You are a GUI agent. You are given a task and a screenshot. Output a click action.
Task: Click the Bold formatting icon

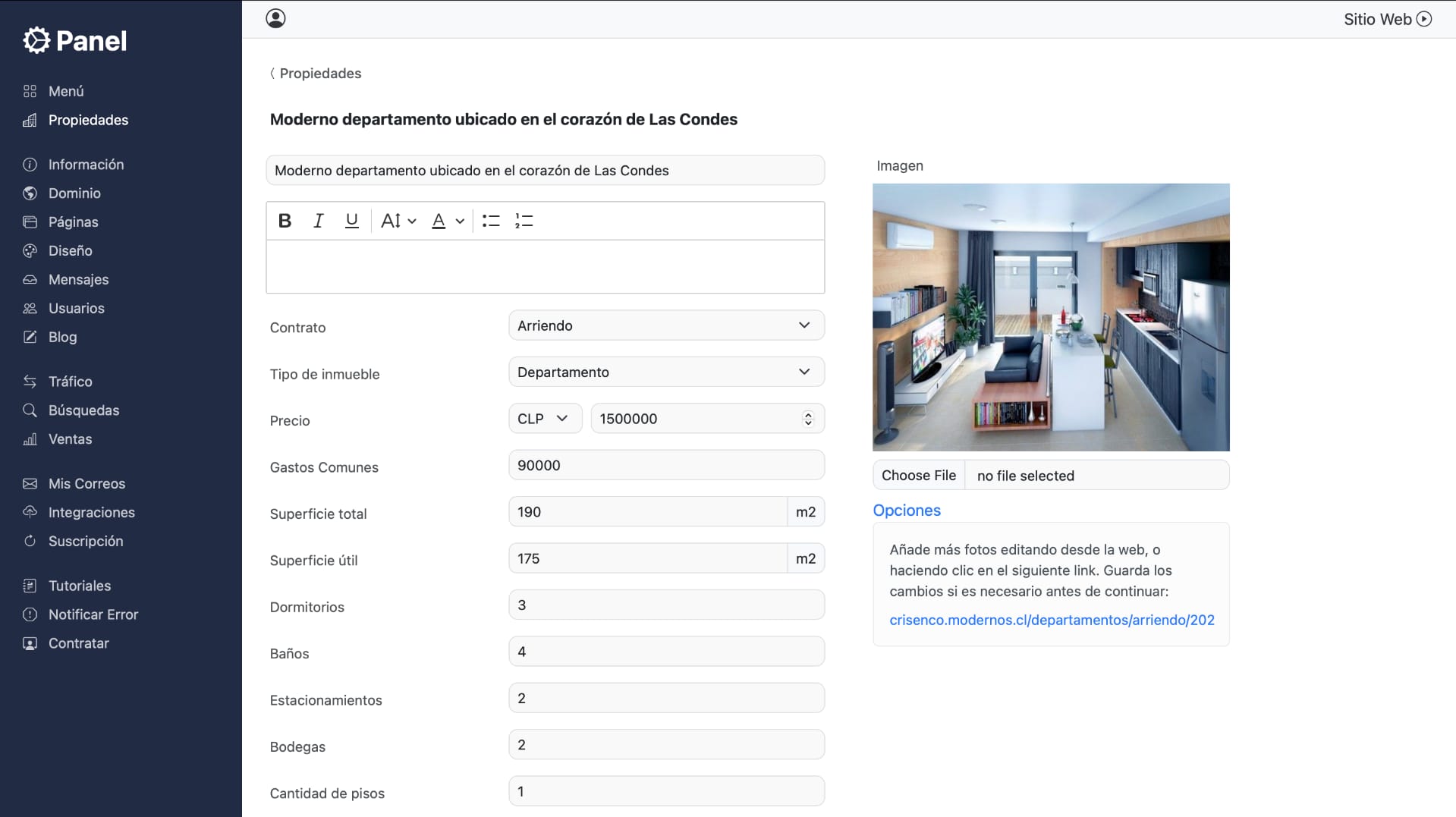point(285,221)
